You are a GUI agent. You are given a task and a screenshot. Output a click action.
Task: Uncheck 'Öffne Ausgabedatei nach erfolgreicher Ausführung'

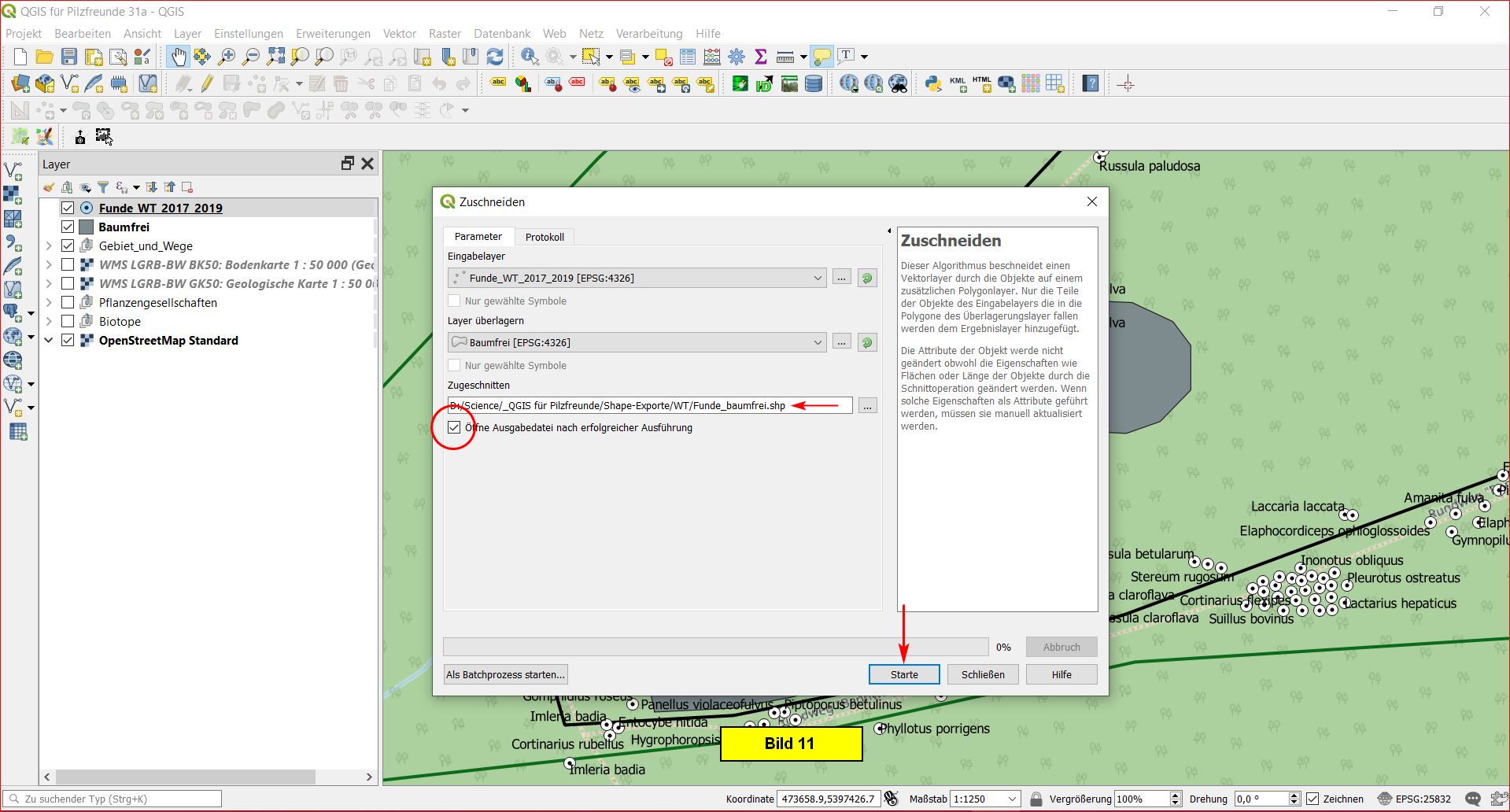[x=454, y=428]
